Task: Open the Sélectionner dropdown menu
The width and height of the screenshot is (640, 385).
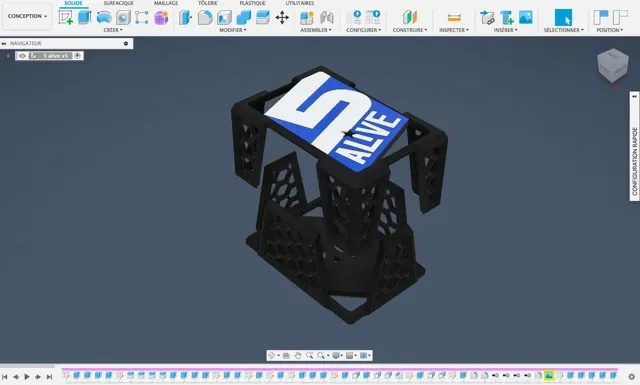Action: tap(564, 30)
